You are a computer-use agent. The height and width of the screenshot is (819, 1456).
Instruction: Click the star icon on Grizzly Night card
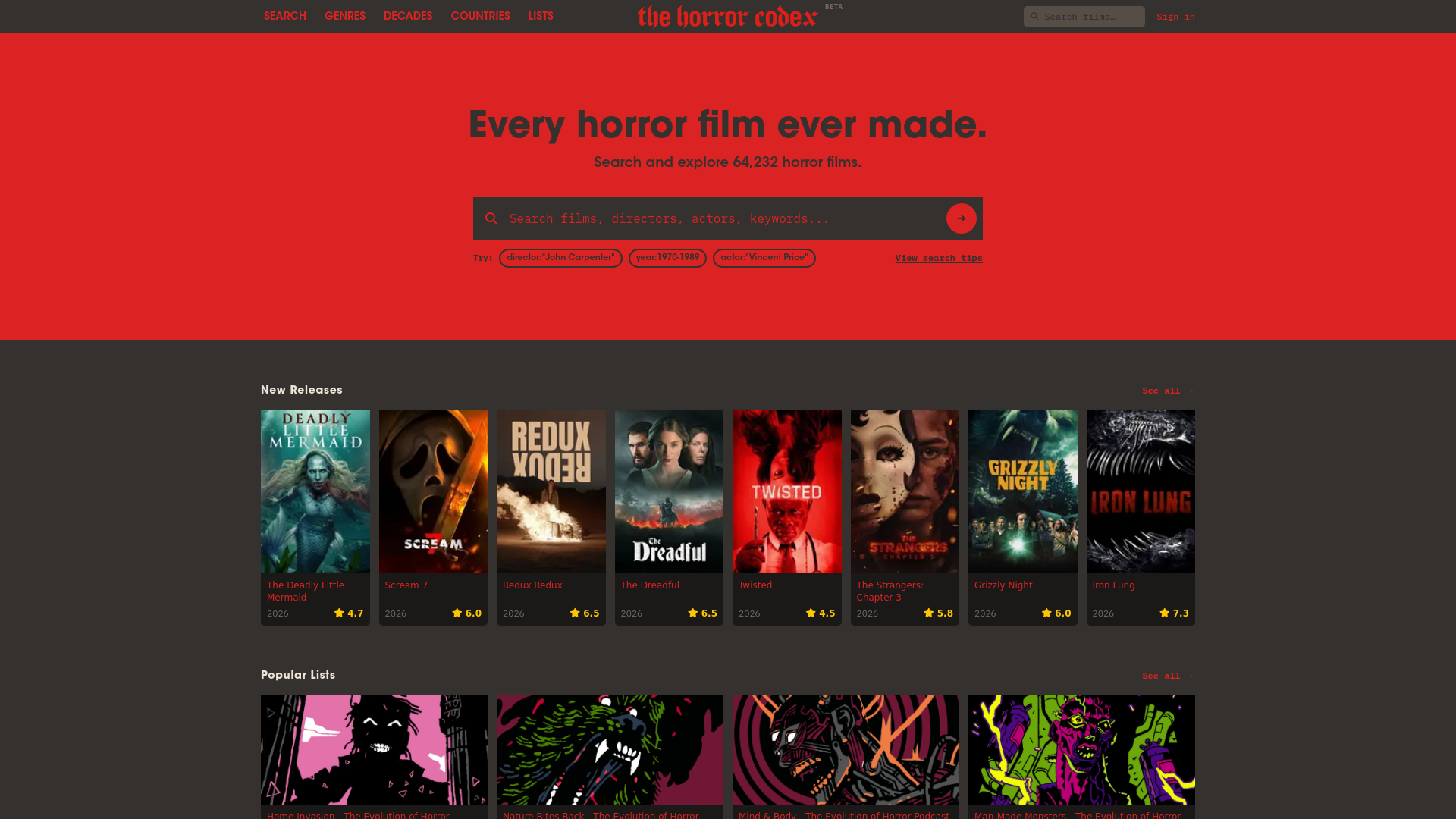coord(1046,613)
